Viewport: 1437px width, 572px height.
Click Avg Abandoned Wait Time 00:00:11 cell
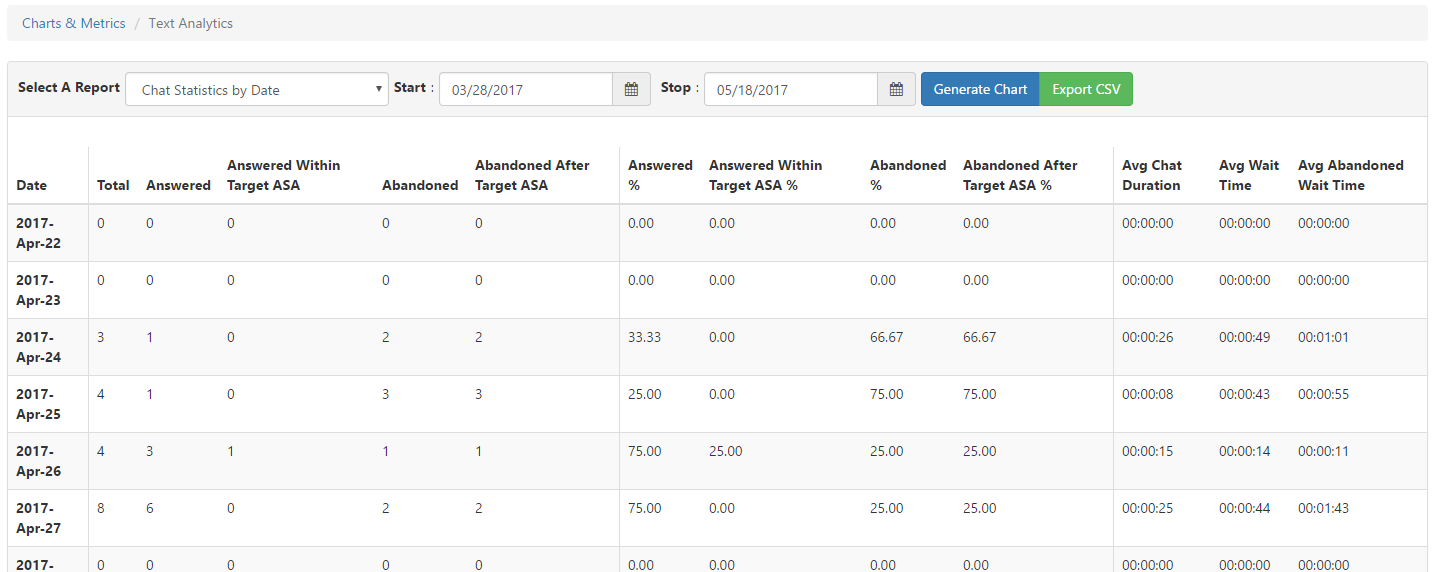tap(1323, 451)
